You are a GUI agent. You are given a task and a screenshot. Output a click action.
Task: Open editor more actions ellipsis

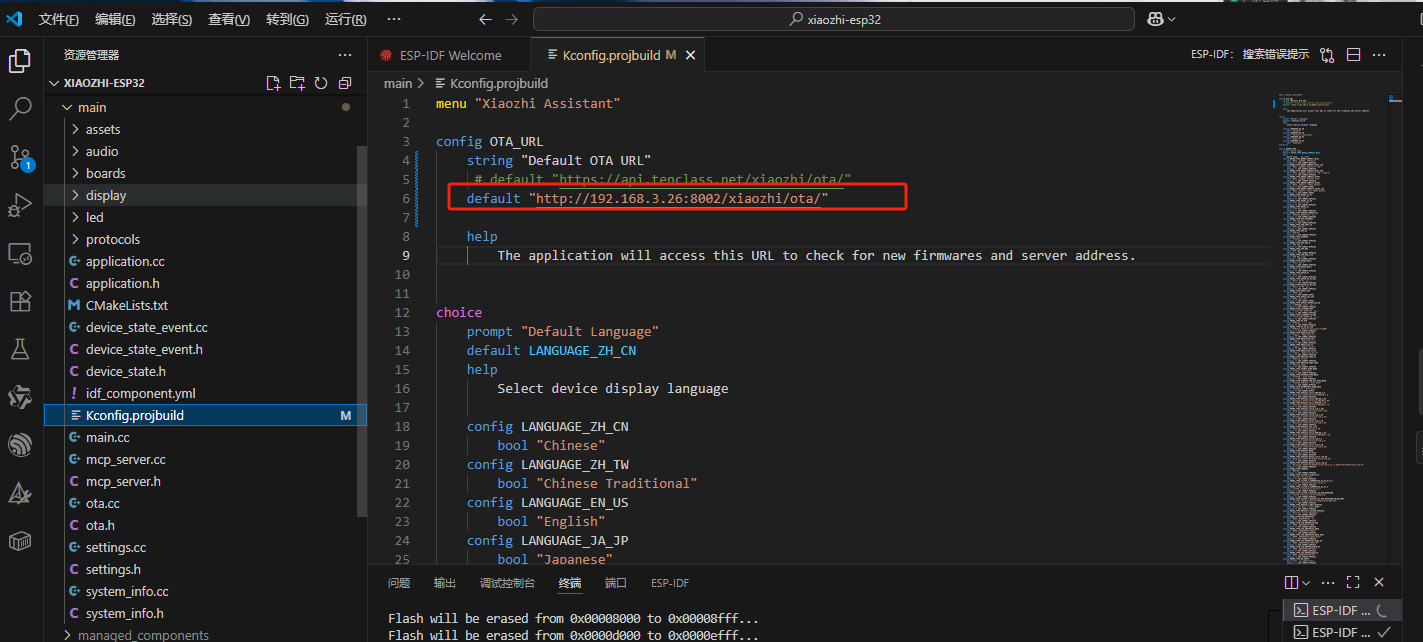pos(1379,55)
